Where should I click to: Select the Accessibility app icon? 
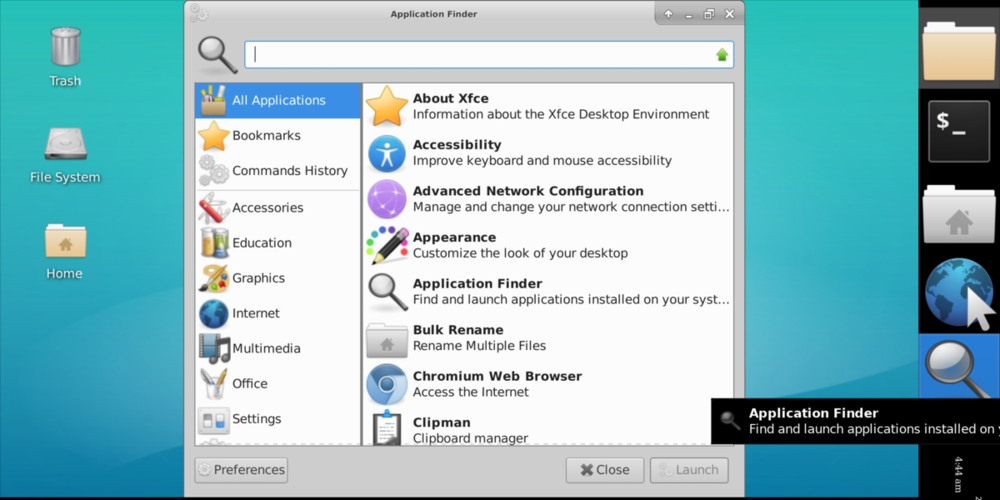coord(386,153)
